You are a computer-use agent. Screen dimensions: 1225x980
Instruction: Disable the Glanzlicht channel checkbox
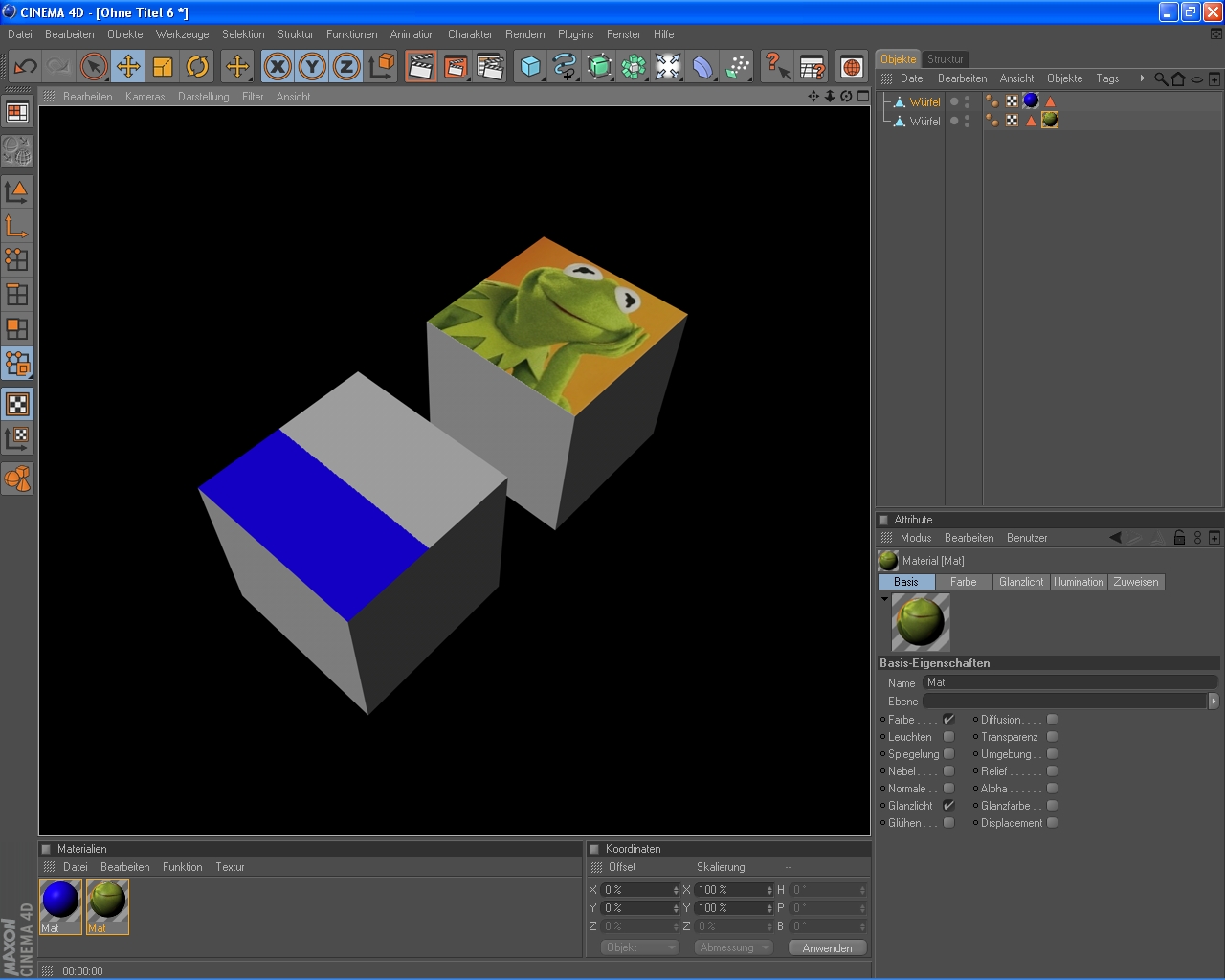click(948, 806)
